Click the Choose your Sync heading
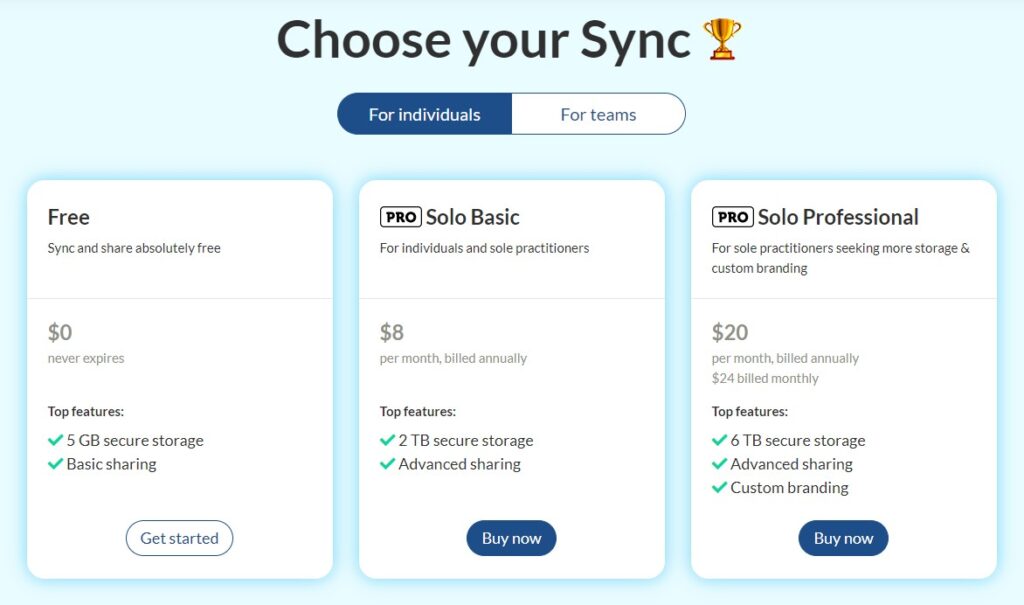Image resolution: width=1024 pixels, height=605 pixels. click(x=483, y=41)
